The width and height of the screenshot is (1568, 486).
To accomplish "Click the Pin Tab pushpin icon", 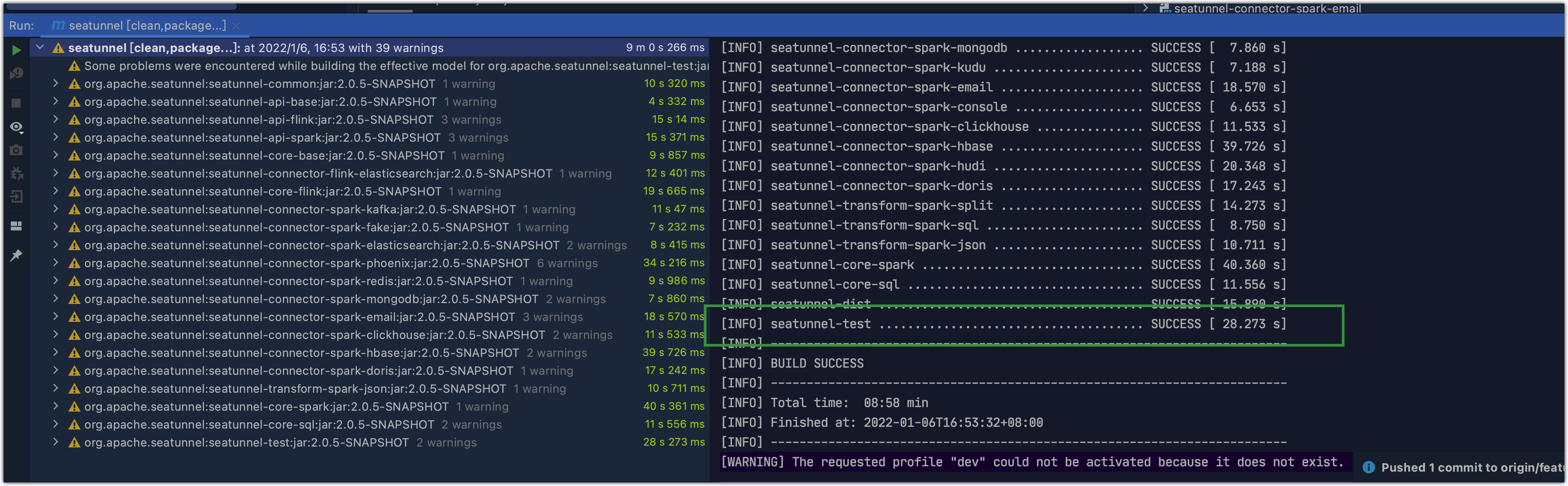I will coord(17,256).
